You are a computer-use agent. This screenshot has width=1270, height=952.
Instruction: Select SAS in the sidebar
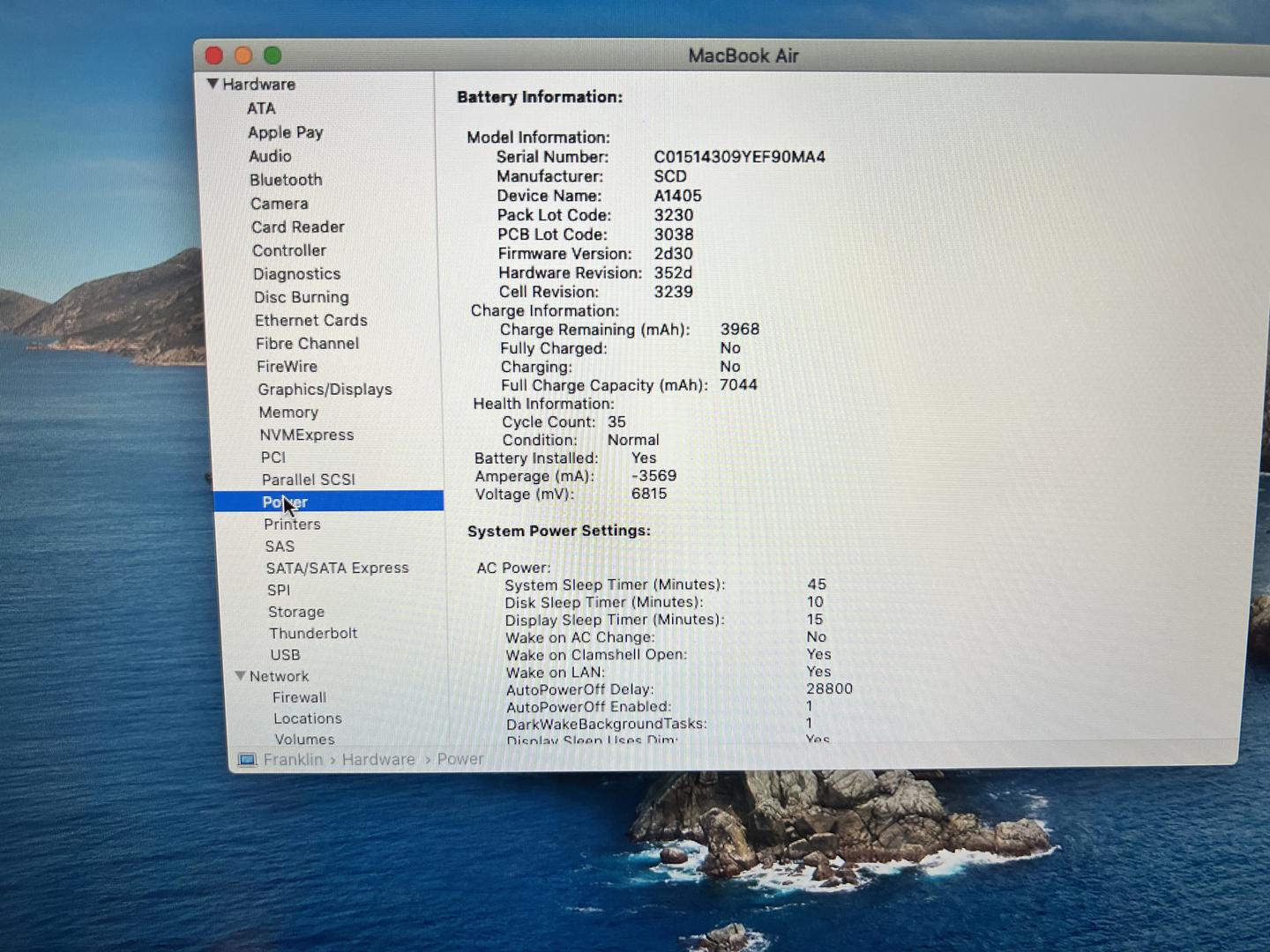(x=280, y=547)
